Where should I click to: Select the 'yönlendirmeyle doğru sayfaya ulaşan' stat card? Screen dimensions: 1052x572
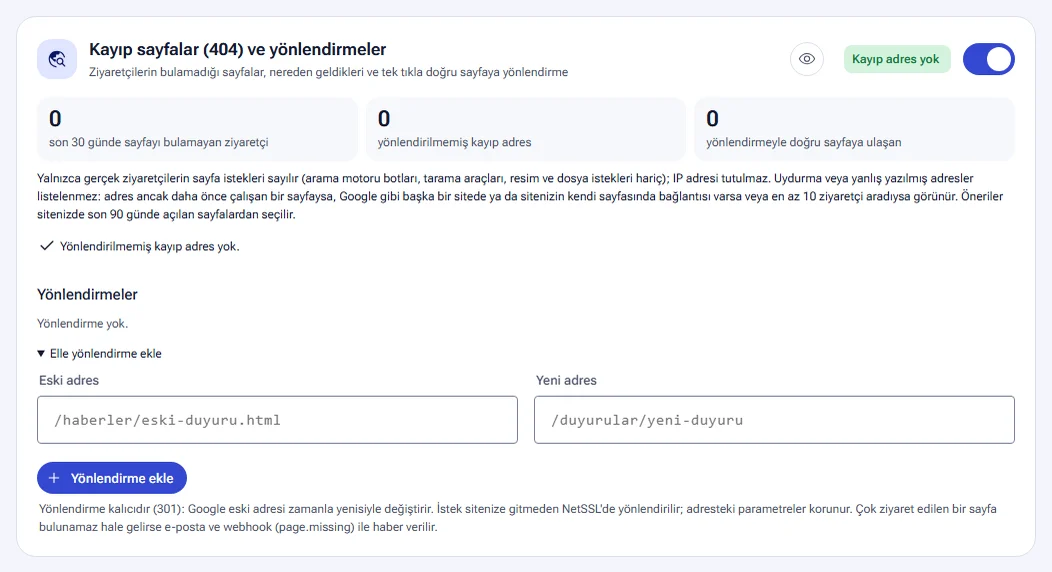[854, 129]
